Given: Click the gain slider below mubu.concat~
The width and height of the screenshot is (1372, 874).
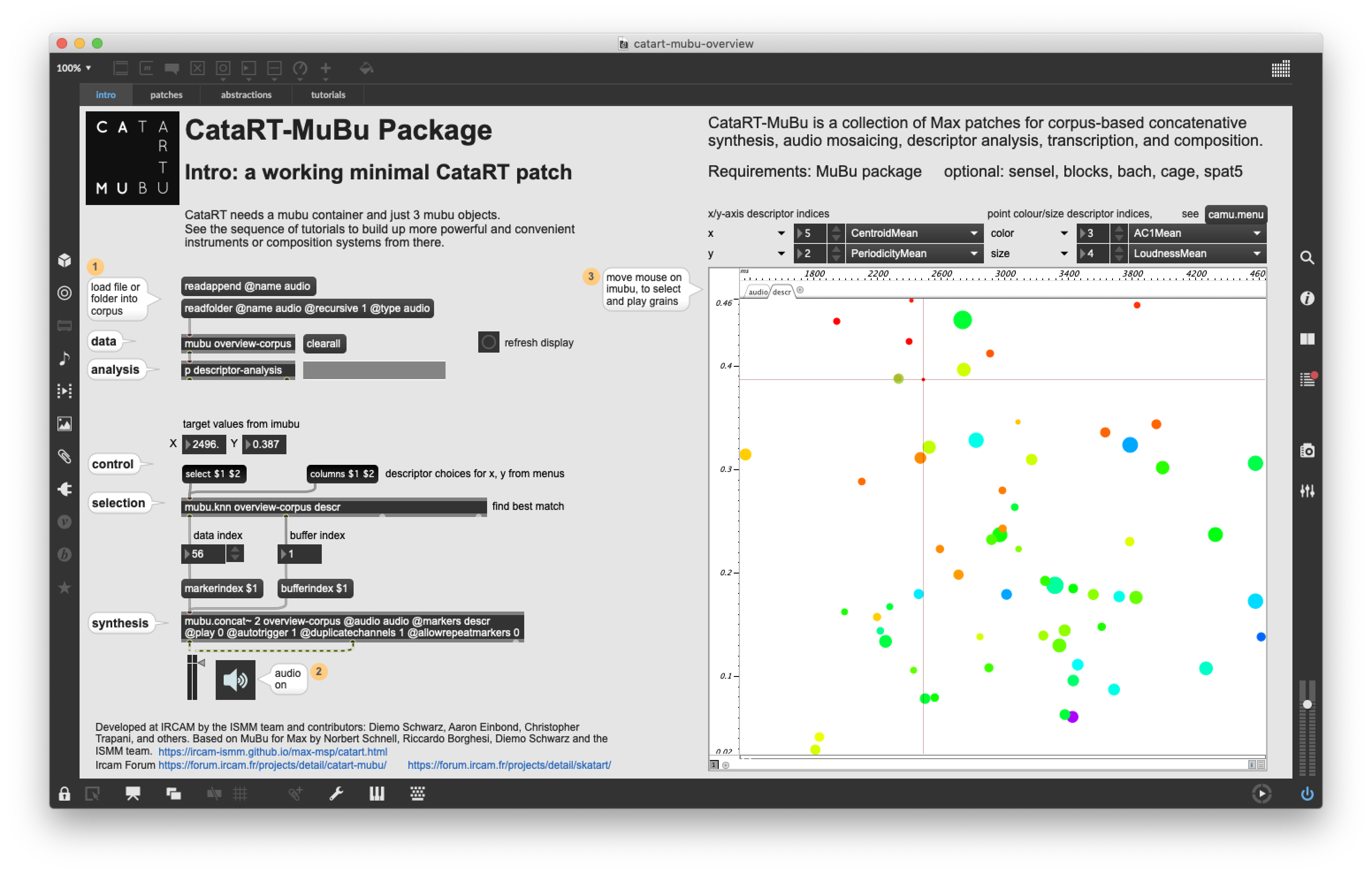Looking at the screenshot, I should pyautogui.click(x=192, y=677).
